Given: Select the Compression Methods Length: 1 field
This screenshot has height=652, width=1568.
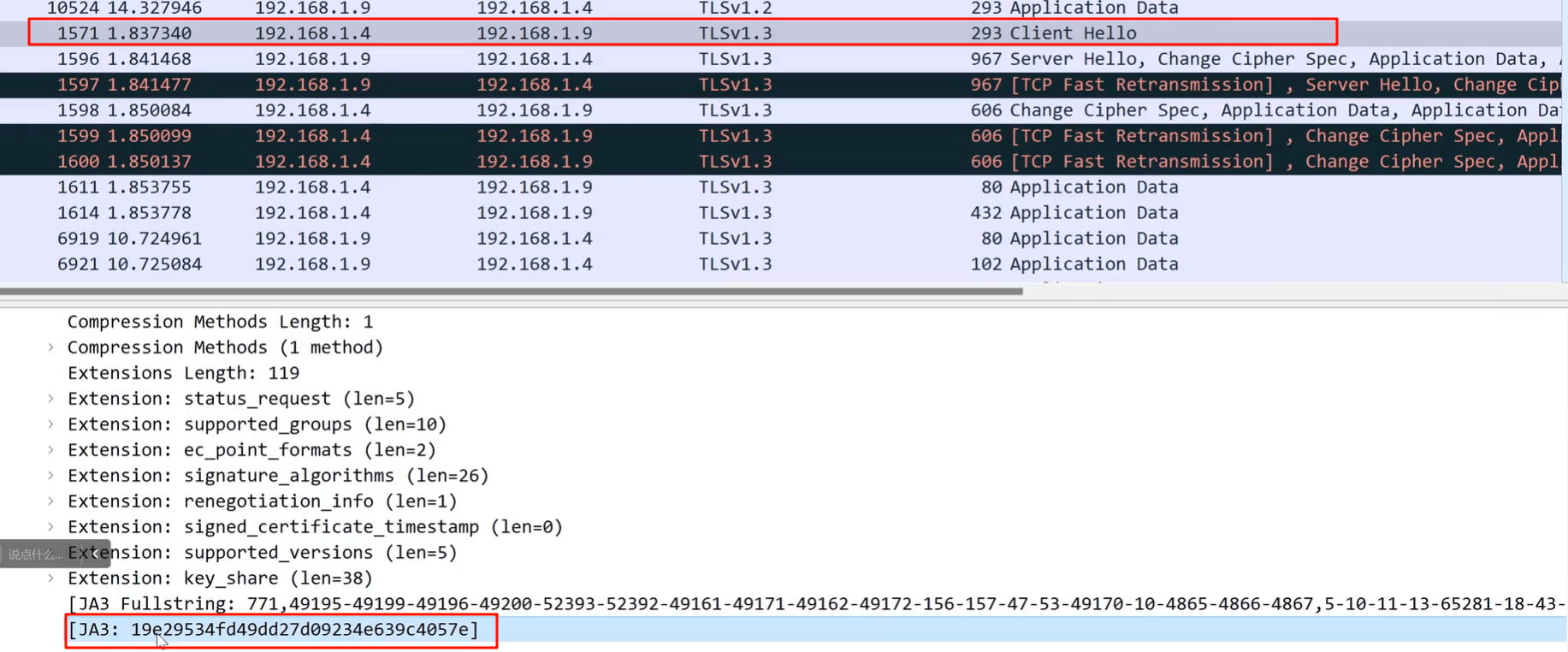Looking at the screenshot, I should (x=221, y=322).
